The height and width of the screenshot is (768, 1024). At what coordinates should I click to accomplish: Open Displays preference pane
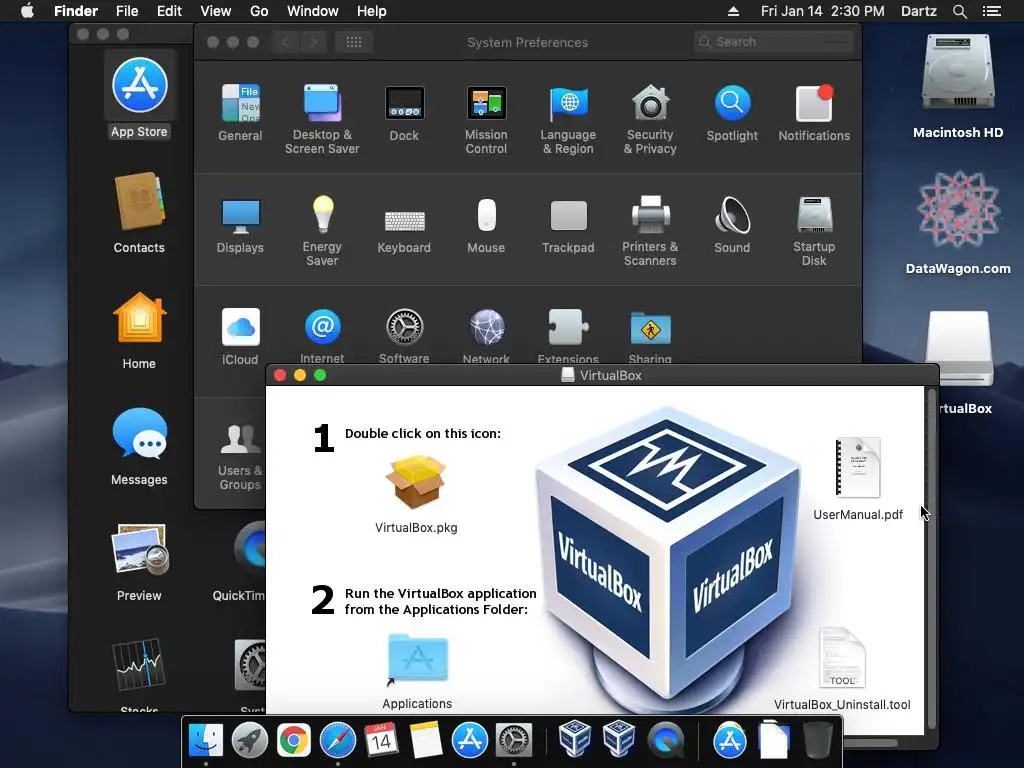(x=240, y=225)
